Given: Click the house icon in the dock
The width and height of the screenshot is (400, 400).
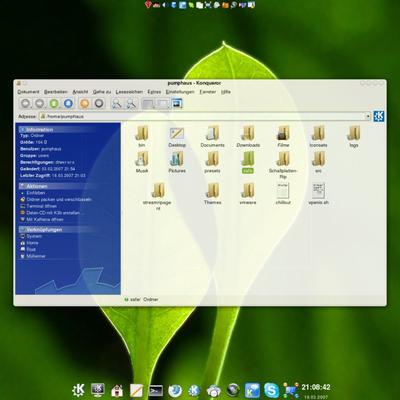Looking at the screenshot, I should tap(117, 391).
